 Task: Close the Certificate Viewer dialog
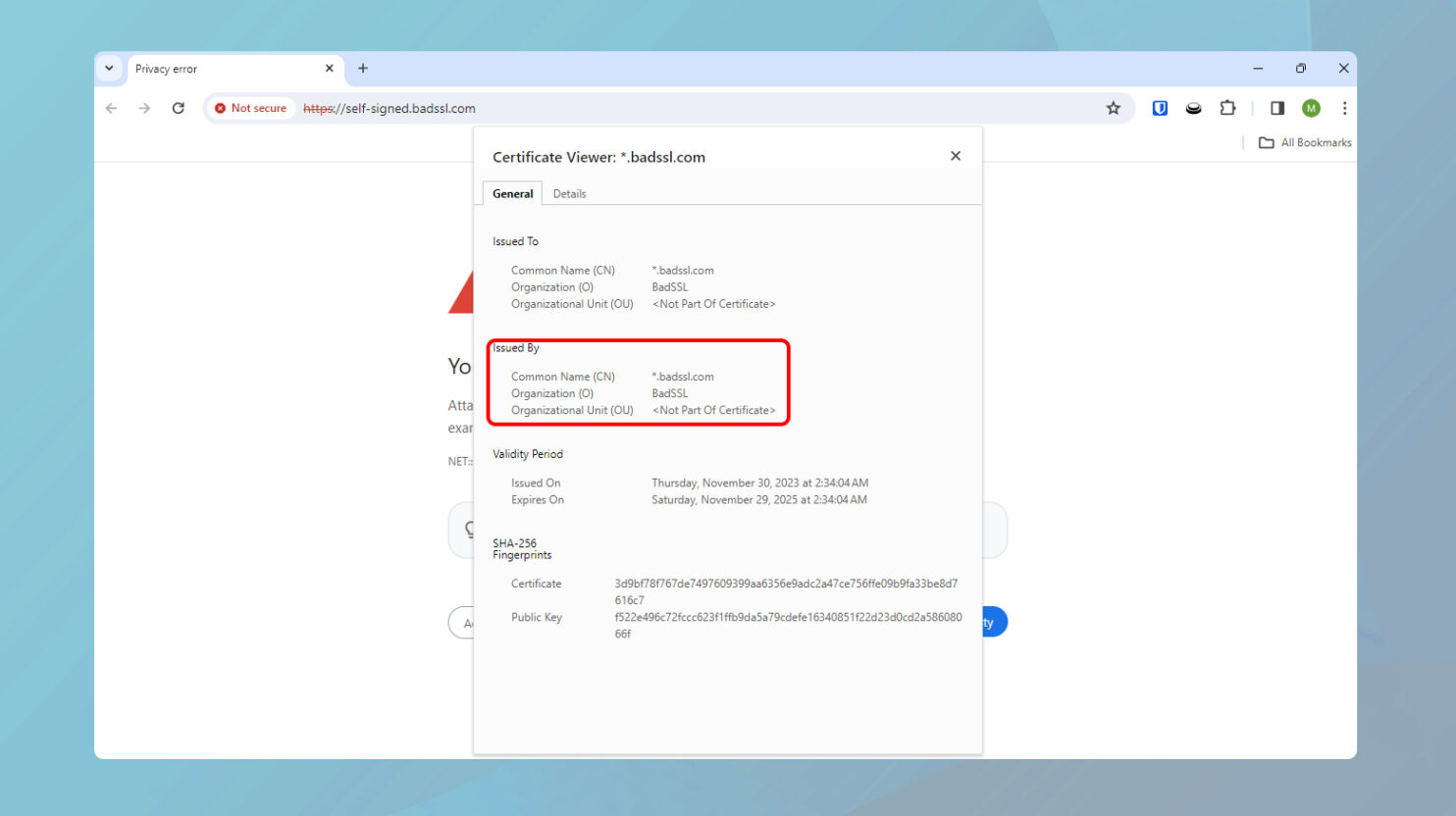956,156
